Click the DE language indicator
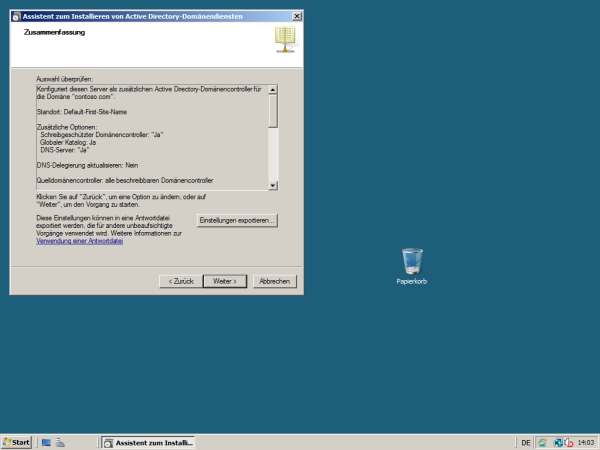This screenshot has height=450, width=600. (x=526, y=443)
